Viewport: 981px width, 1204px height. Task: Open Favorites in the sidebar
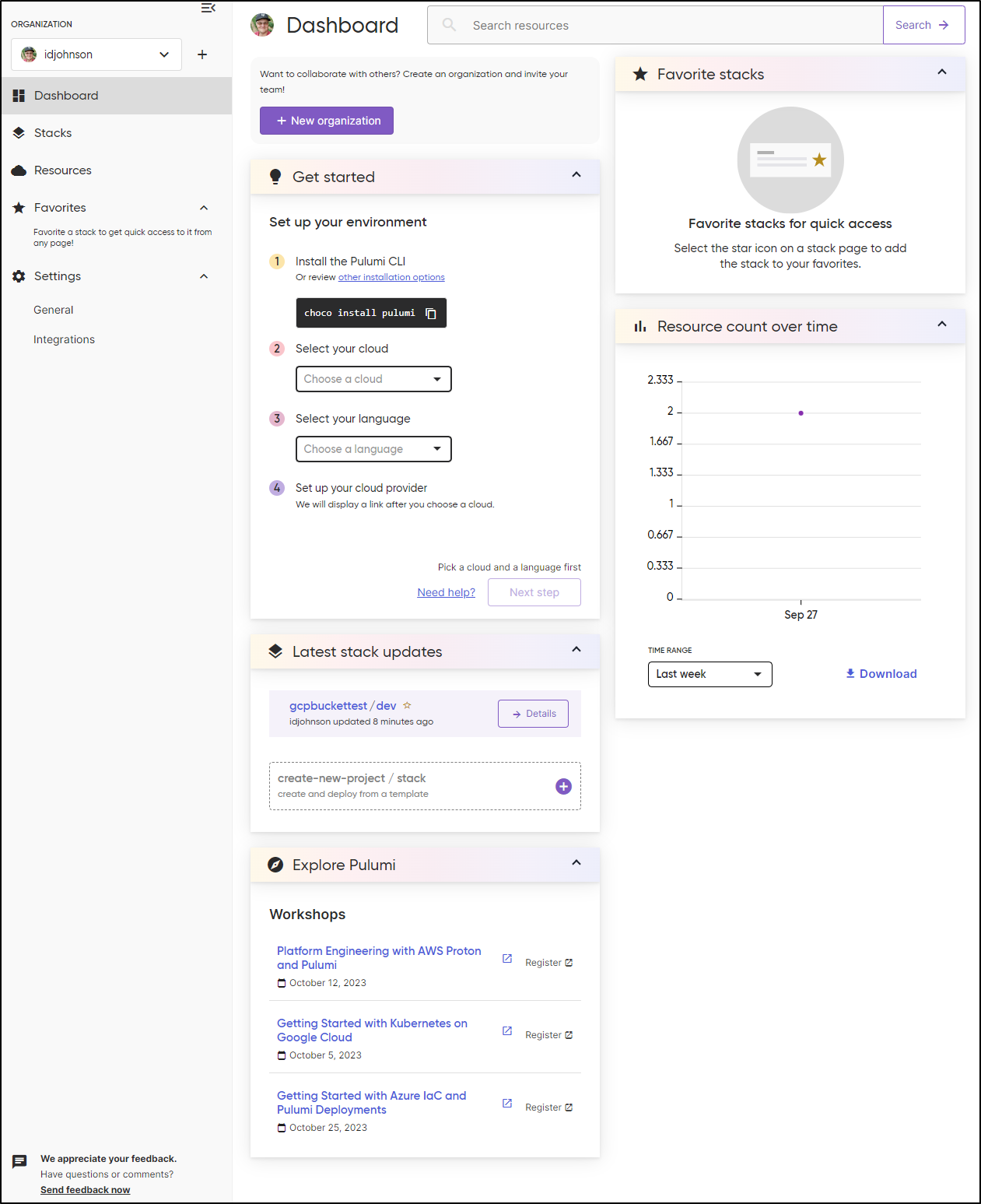[x=60, y=208]
